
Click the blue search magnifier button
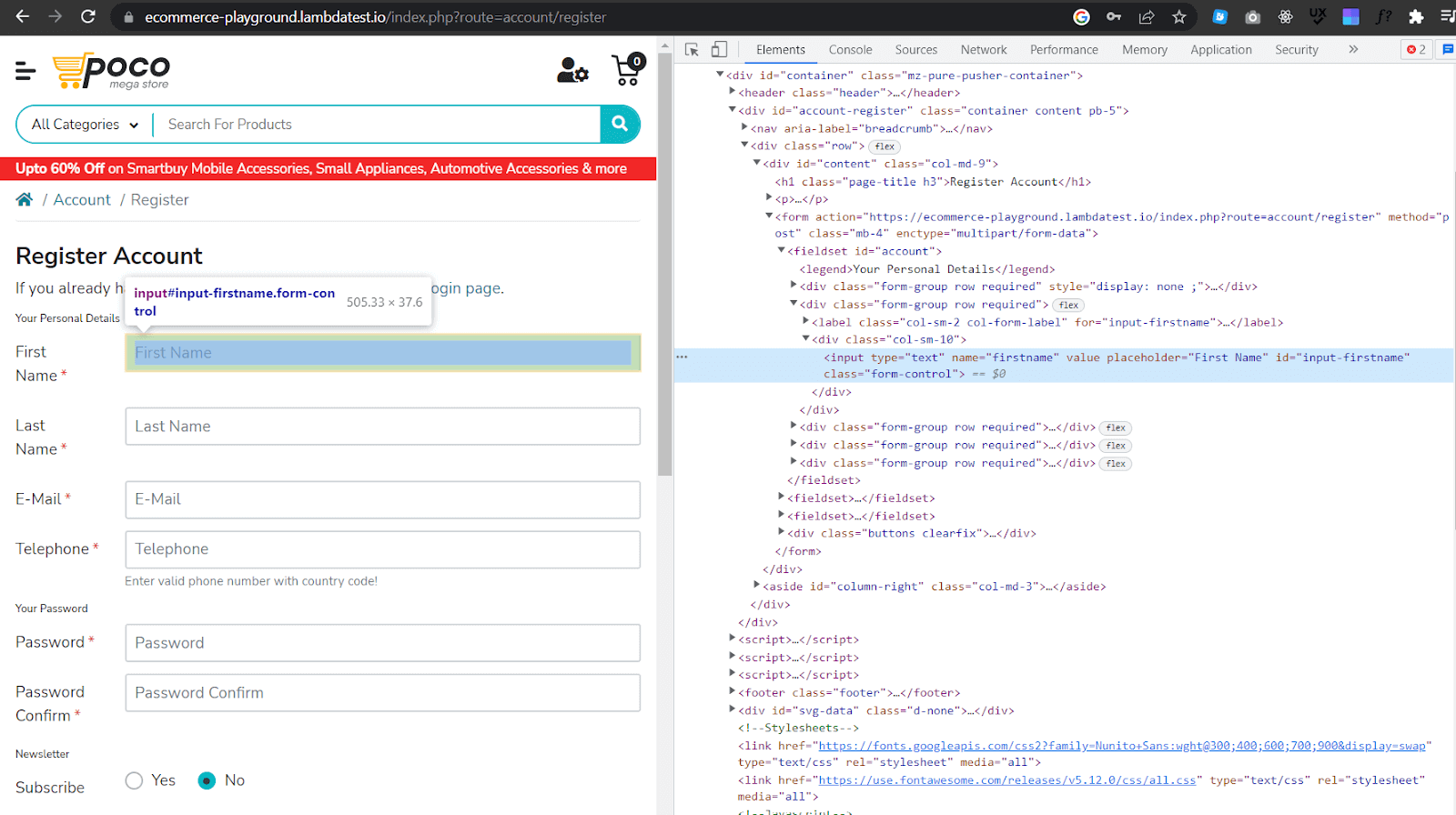[620, 124]
